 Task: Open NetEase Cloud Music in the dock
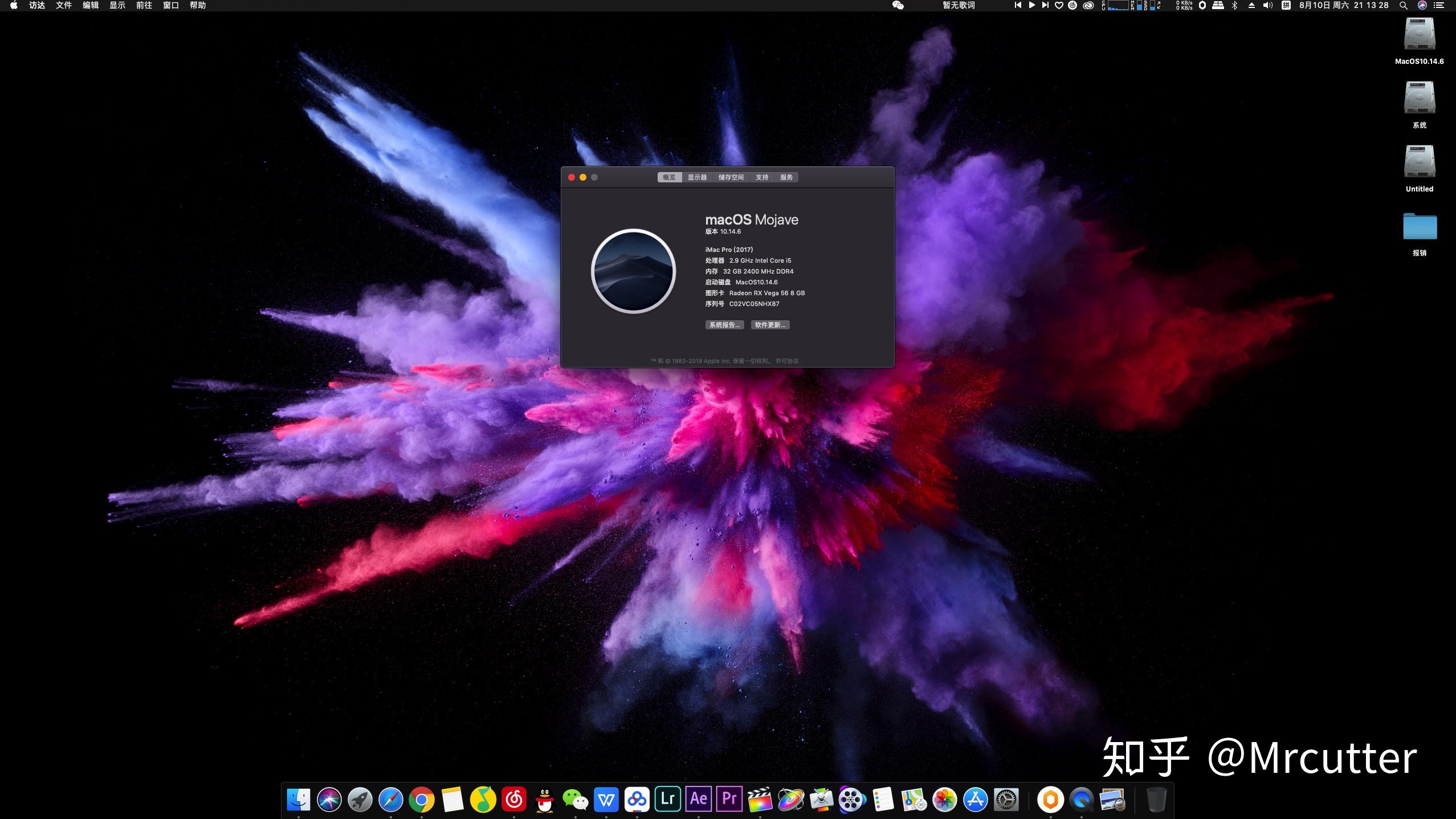tap(514, 800)
